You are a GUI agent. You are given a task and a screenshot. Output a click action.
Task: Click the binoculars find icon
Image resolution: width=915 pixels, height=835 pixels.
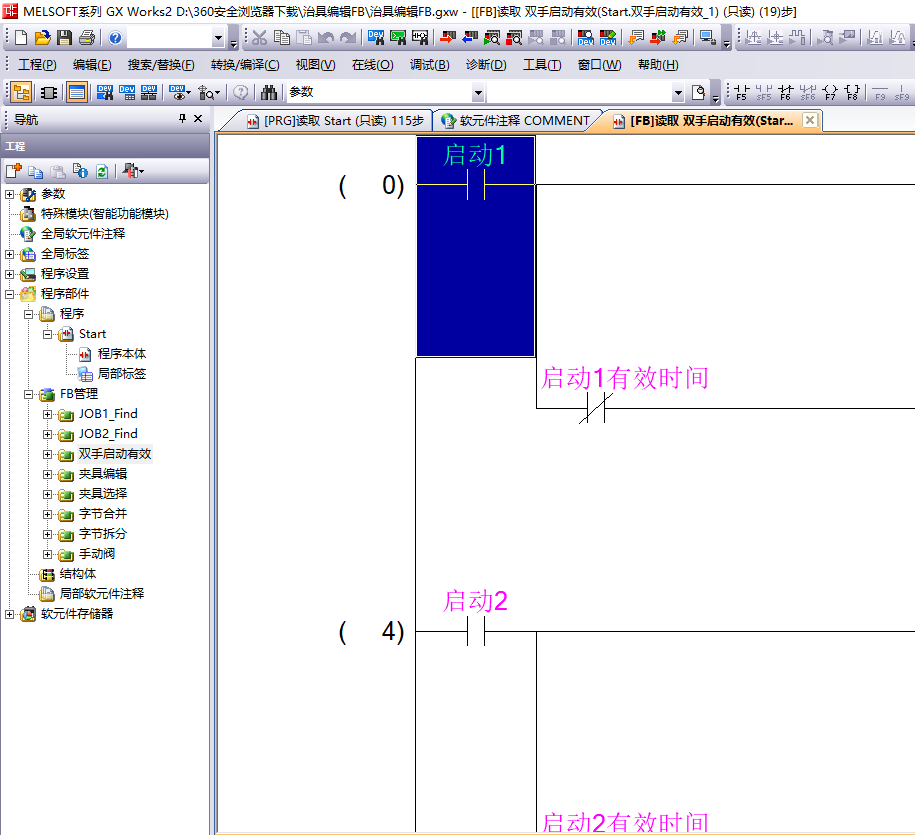pos(268,92)
